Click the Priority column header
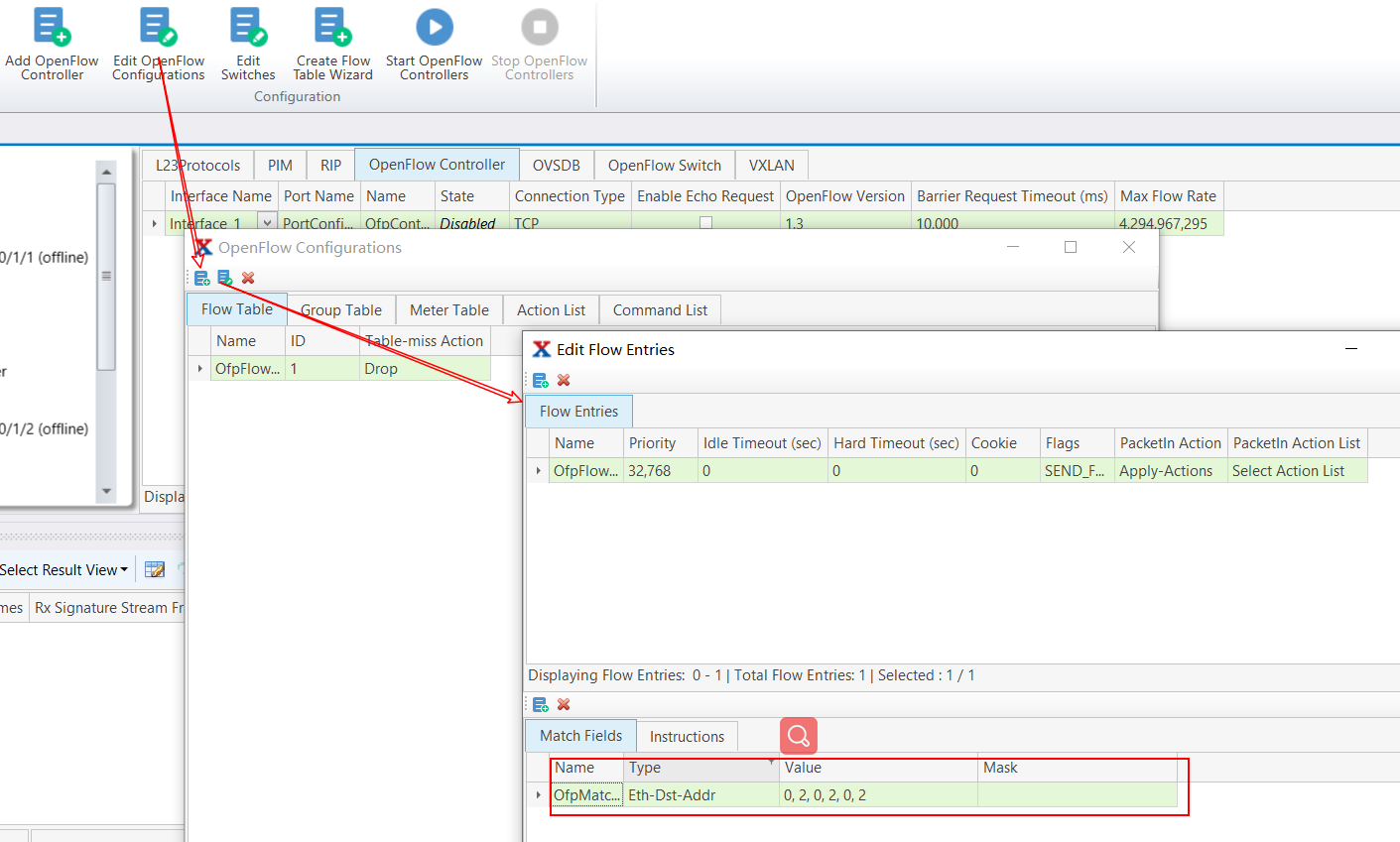This screenshot has width=1400, height=842. [x=661, y=443]
